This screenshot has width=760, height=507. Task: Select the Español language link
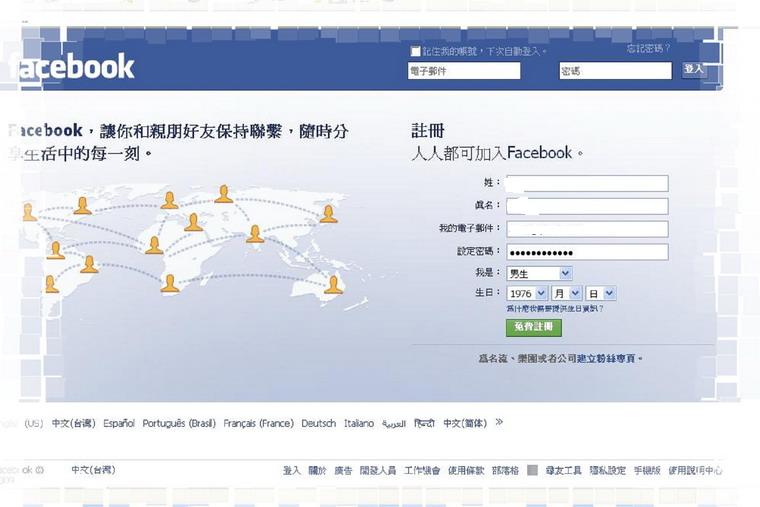pos(119,423)
